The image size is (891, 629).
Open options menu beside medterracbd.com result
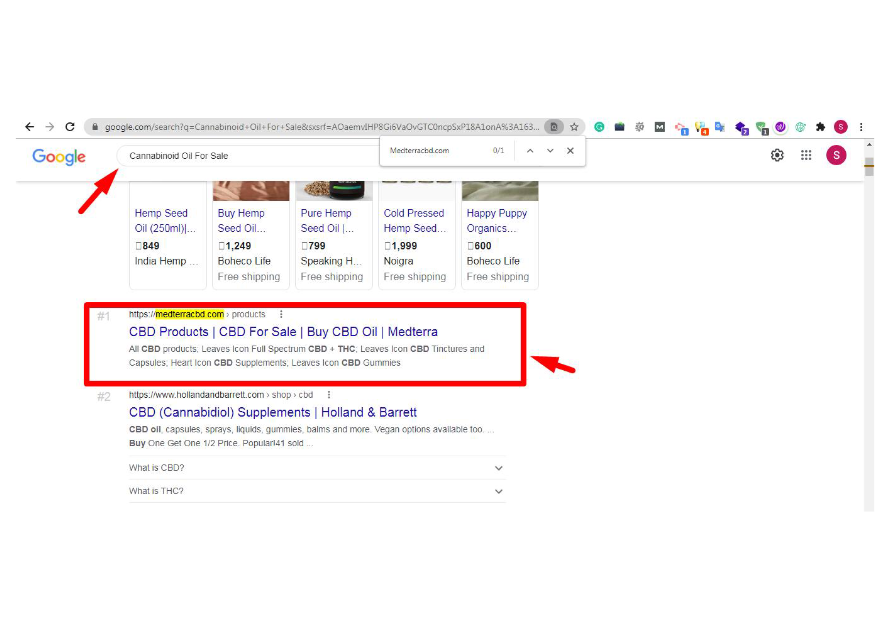click(x=281, y=314)
